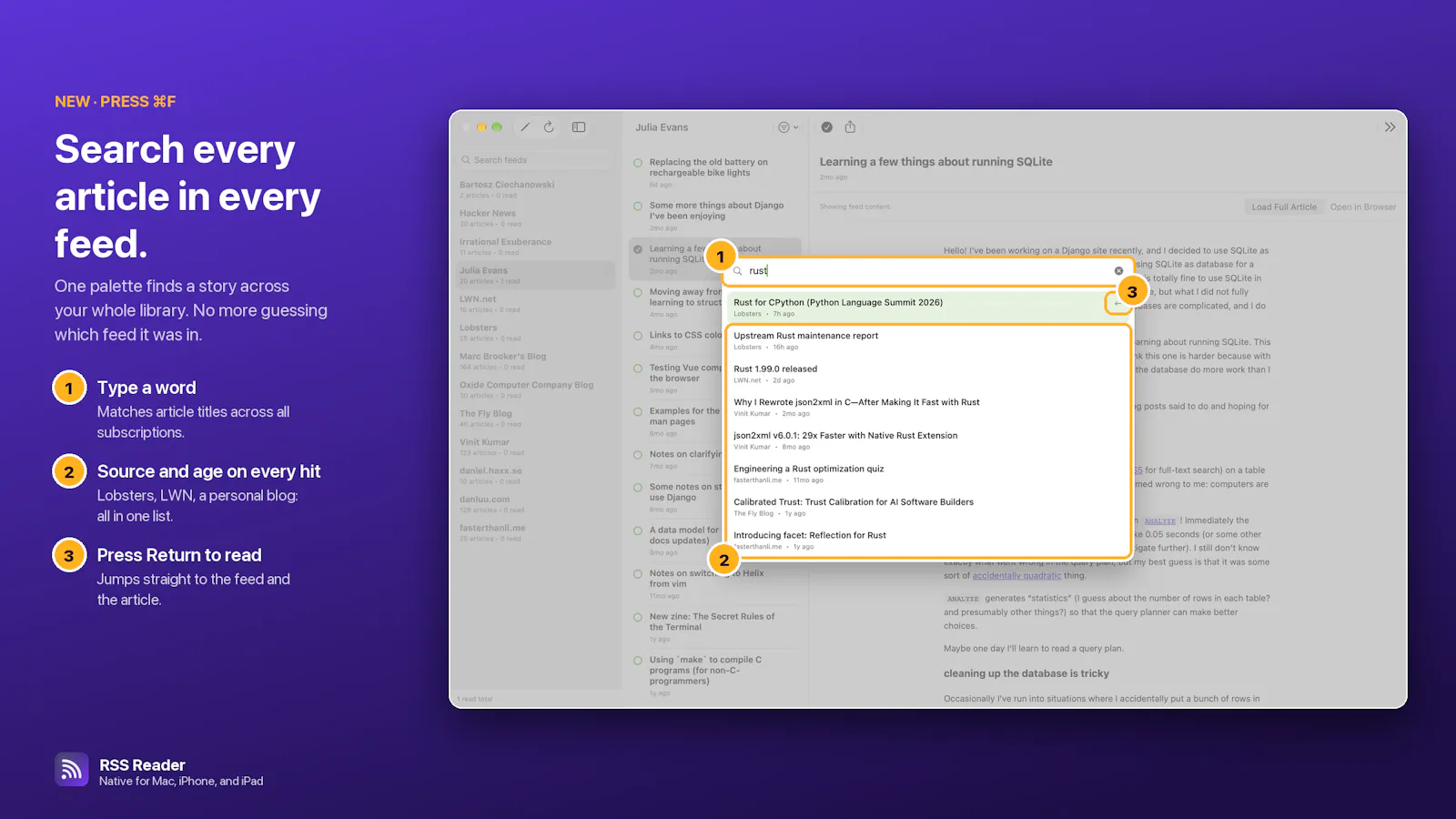Click the double-chevron icon at window's right edge
Viewport: 1456px width, 819px height.
[1390, 127]
